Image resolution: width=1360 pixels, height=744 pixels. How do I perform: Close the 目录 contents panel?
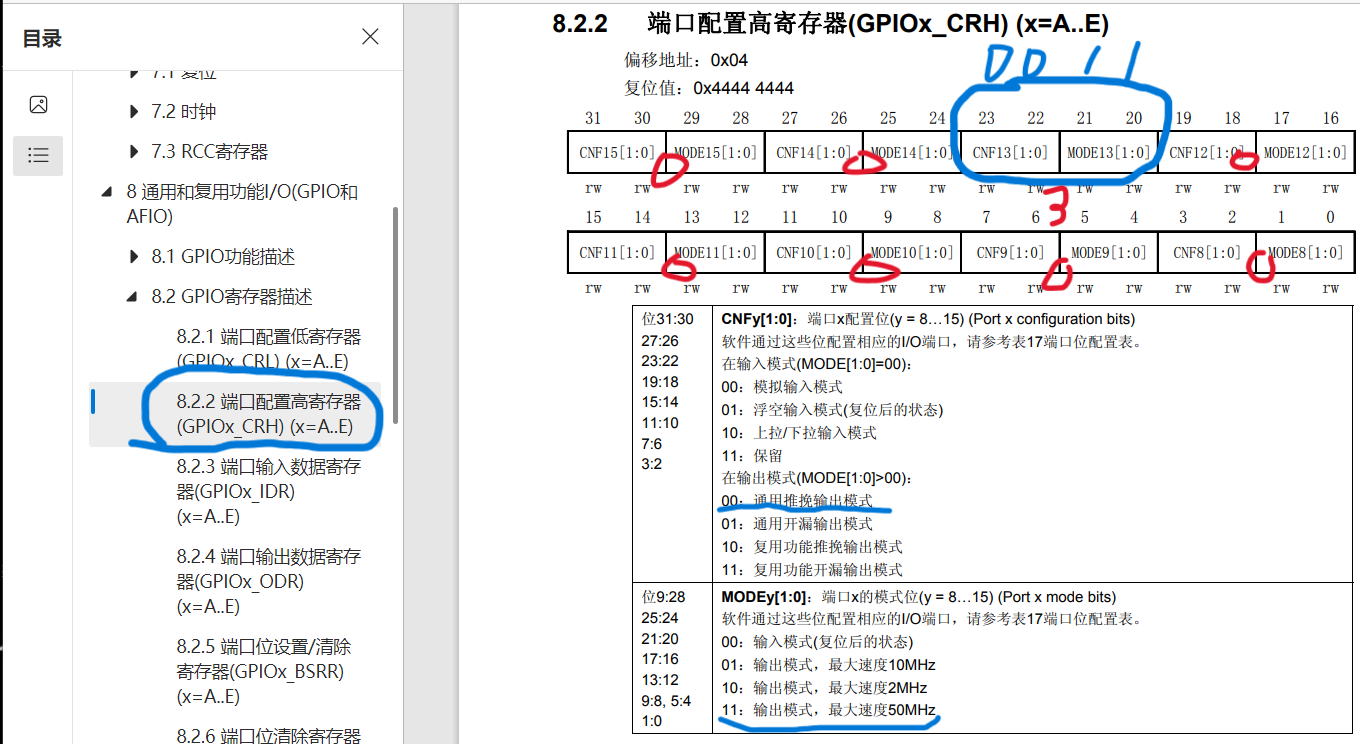point(369,36)
